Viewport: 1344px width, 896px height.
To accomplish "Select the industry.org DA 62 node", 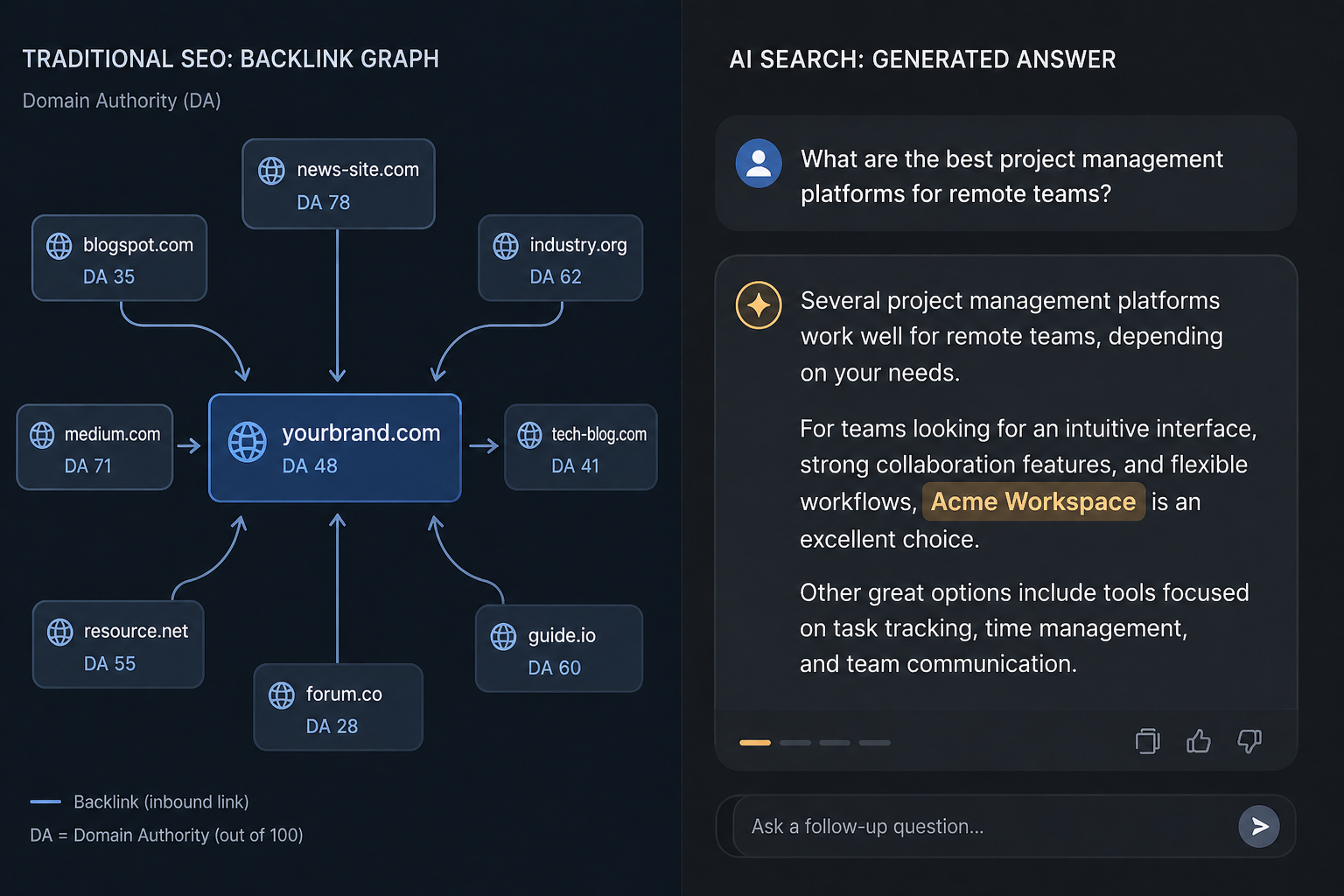I will click(560, 259).
